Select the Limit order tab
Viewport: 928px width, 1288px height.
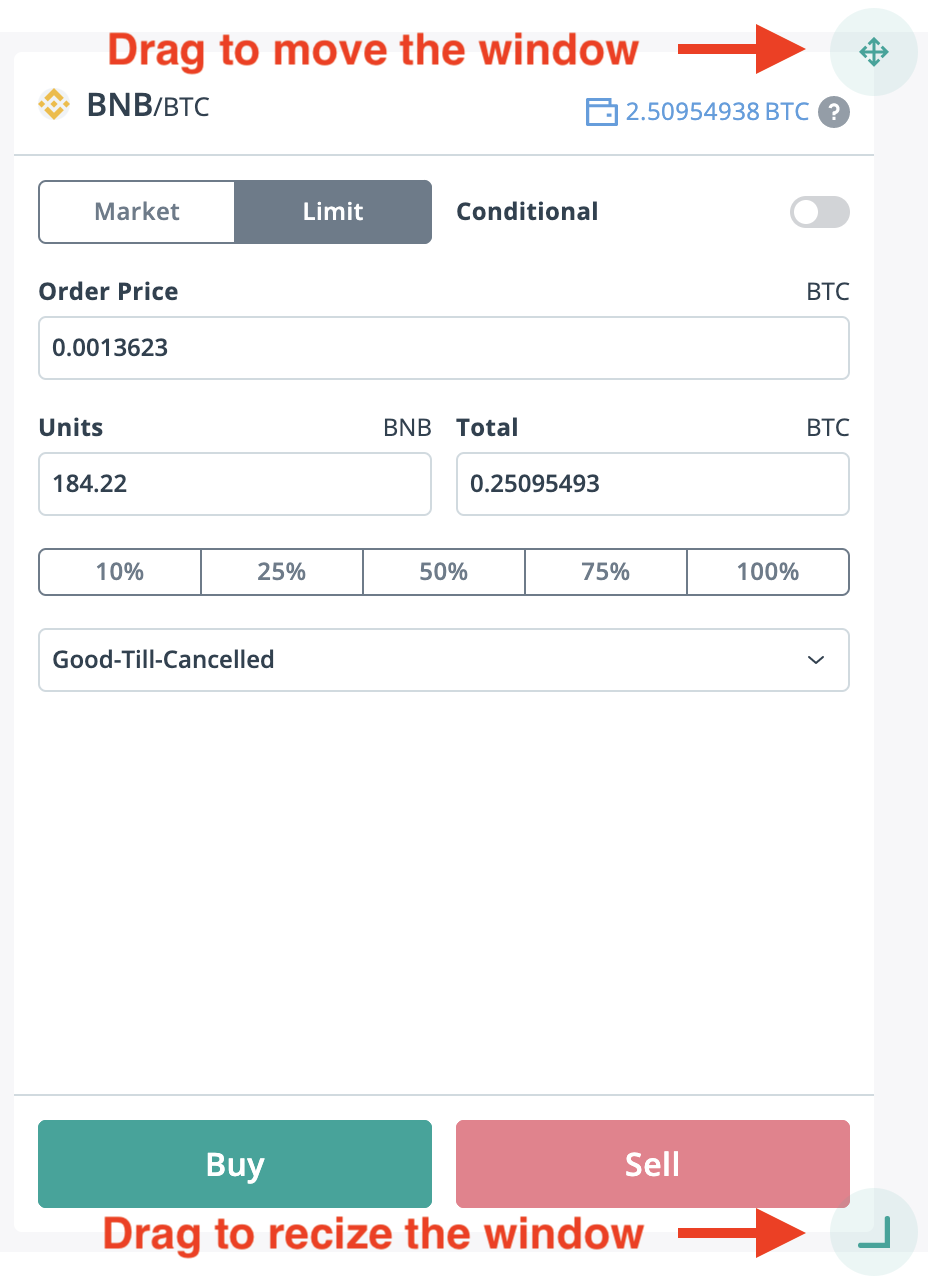333,212
